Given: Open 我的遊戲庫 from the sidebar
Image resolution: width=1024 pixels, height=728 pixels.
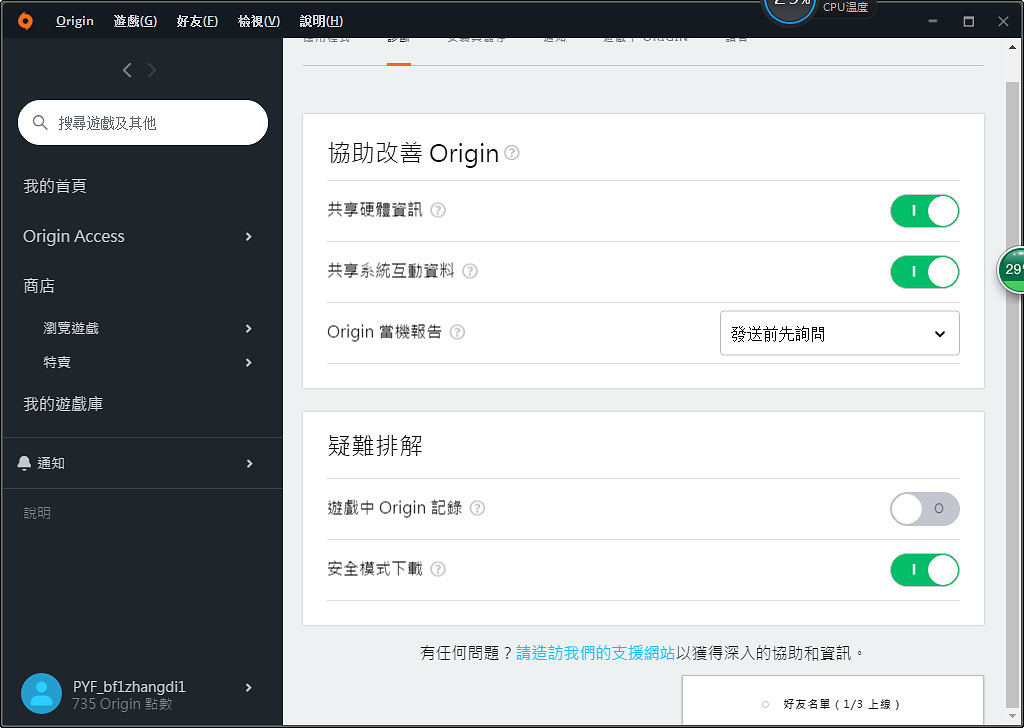Looking at the screenshot, I should pyautogui.click(x=63, y=403).
